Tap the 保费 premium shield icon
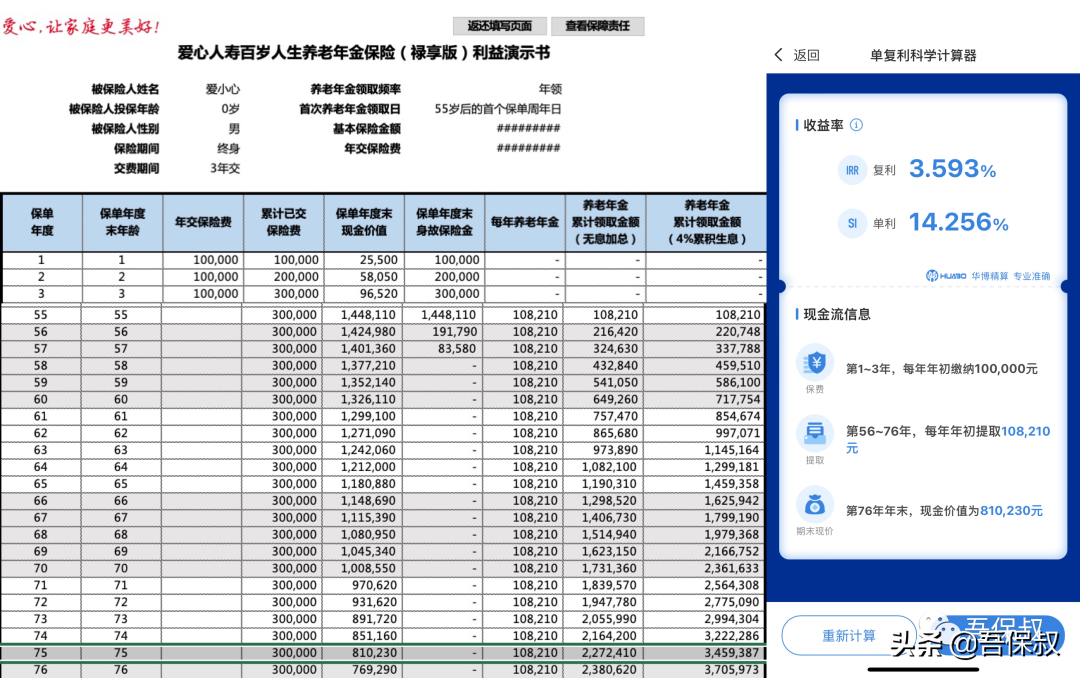The width and height of the screenshot is (1080, 678). point(815,362)
